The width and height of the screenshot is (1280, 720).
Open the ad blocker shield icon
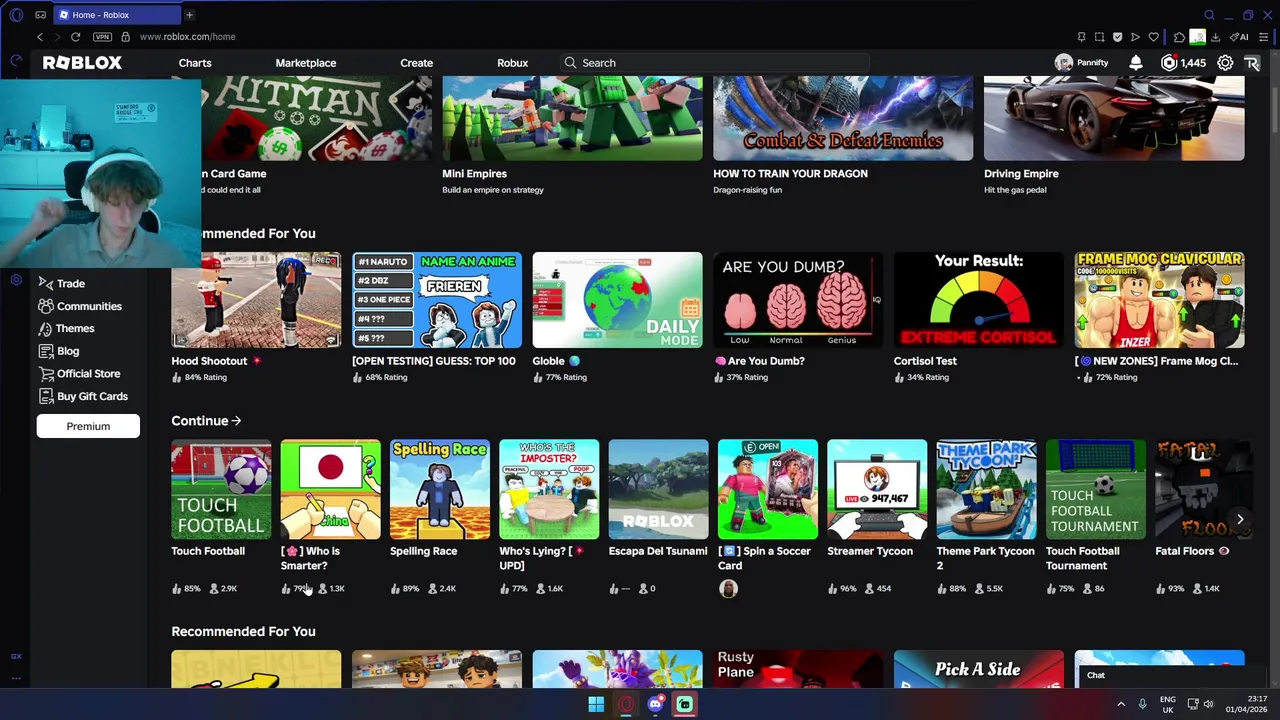coord(1117,37)
